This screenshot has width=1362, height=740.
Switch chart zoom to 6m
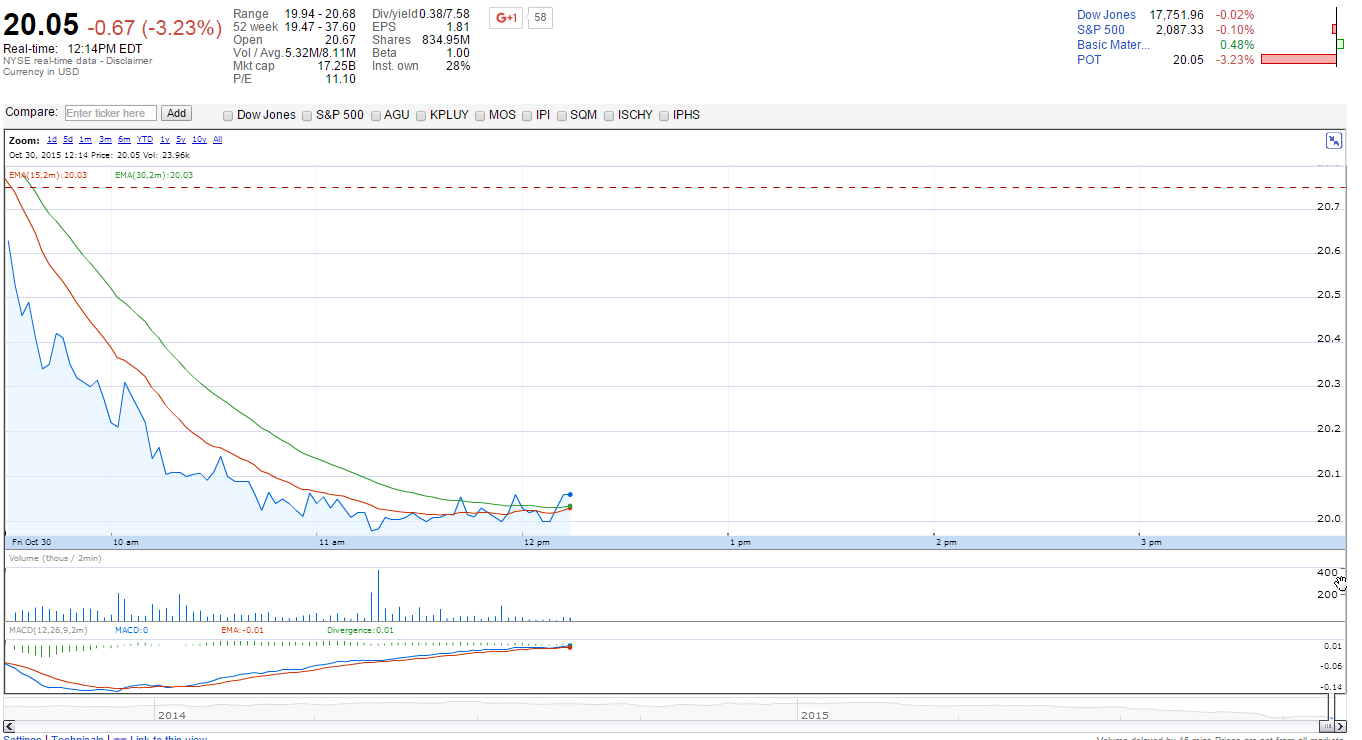(124, 140)
